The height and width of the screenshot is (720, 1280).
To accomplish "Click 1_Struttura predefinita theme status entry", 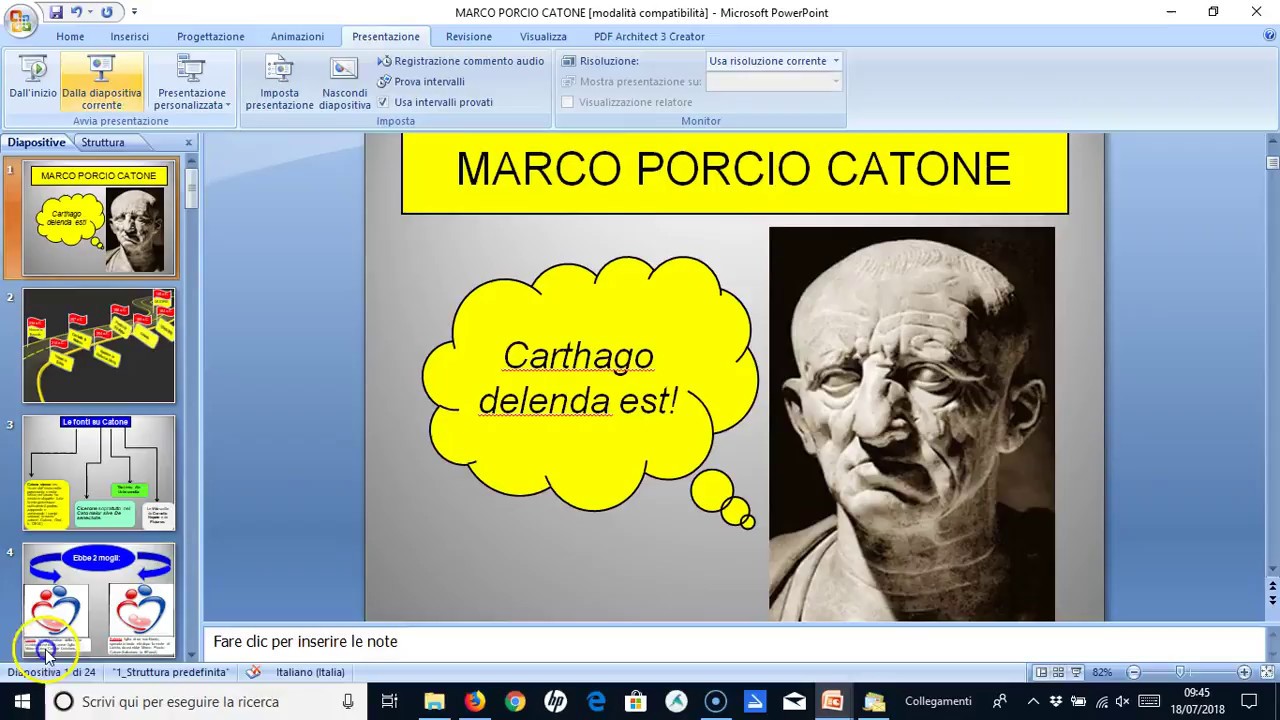I will (170, 672).
